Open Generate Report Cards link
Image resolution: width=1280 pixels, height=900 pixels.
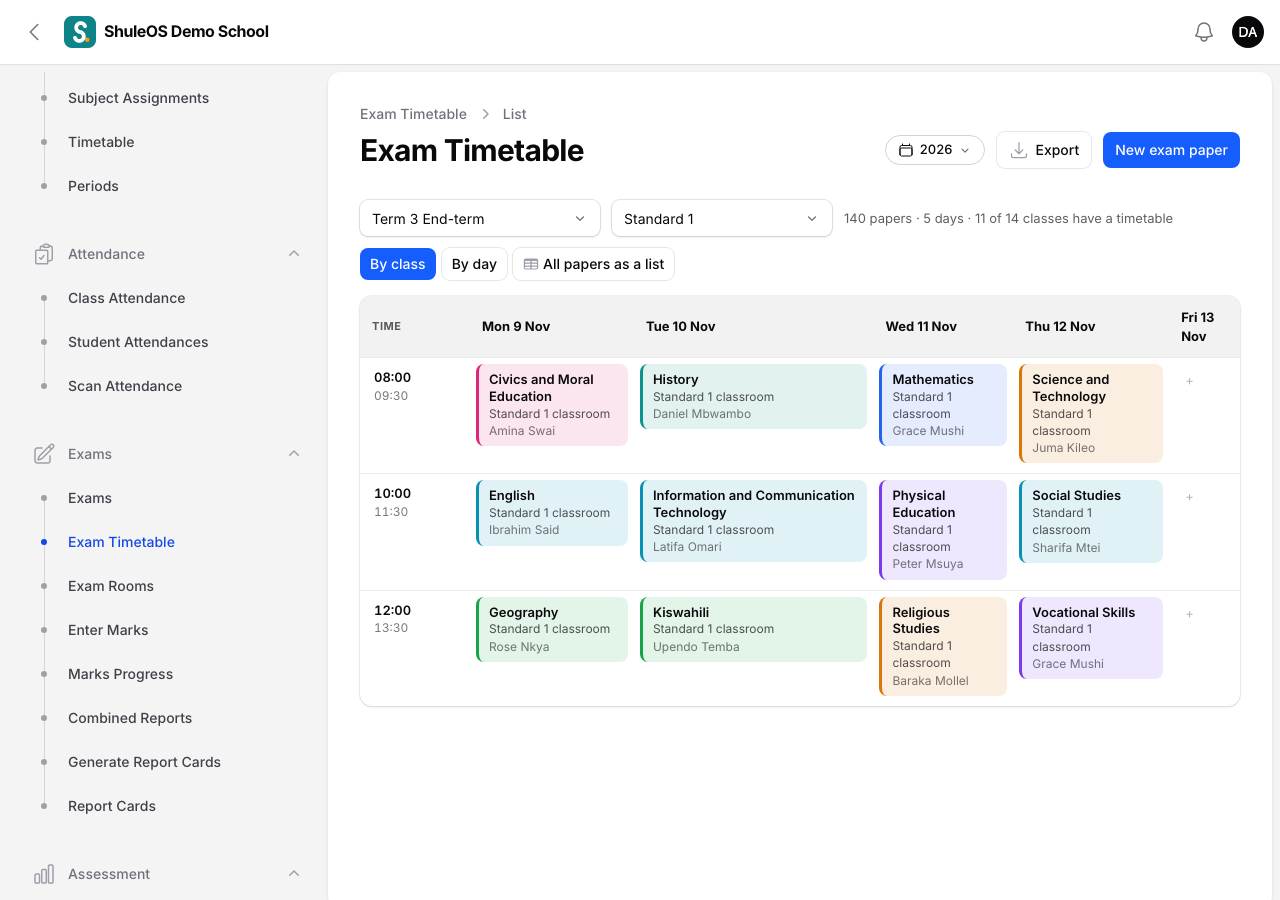point(145,762)
